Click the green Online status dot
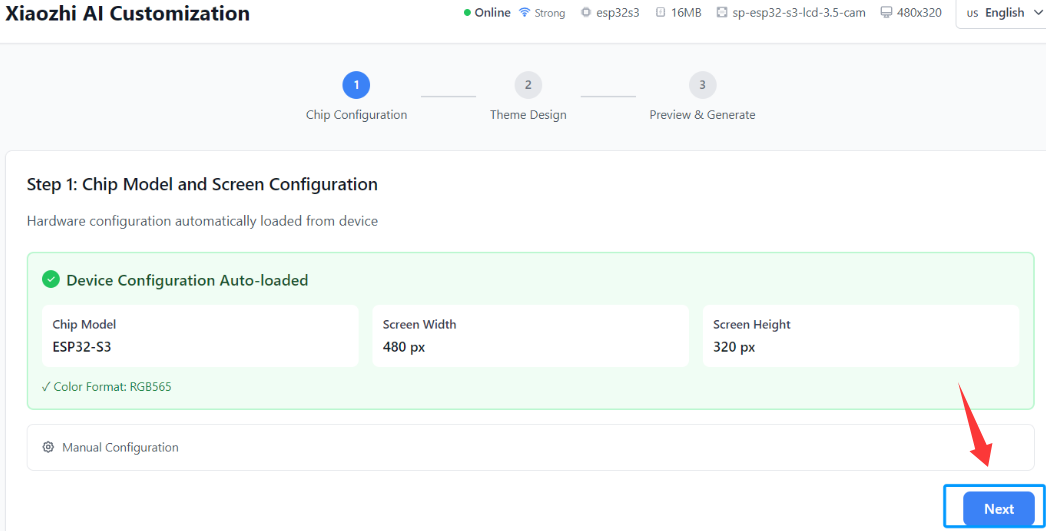The width and height of the screenshot is (1046, 531). click(x=467, y=13)
